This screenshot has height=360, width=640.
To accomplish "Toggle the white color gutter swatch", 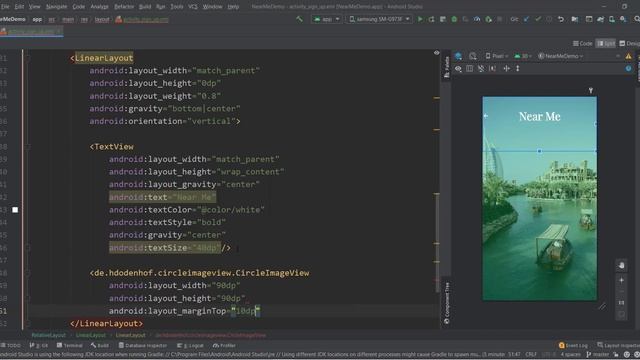I will (15, 210).
